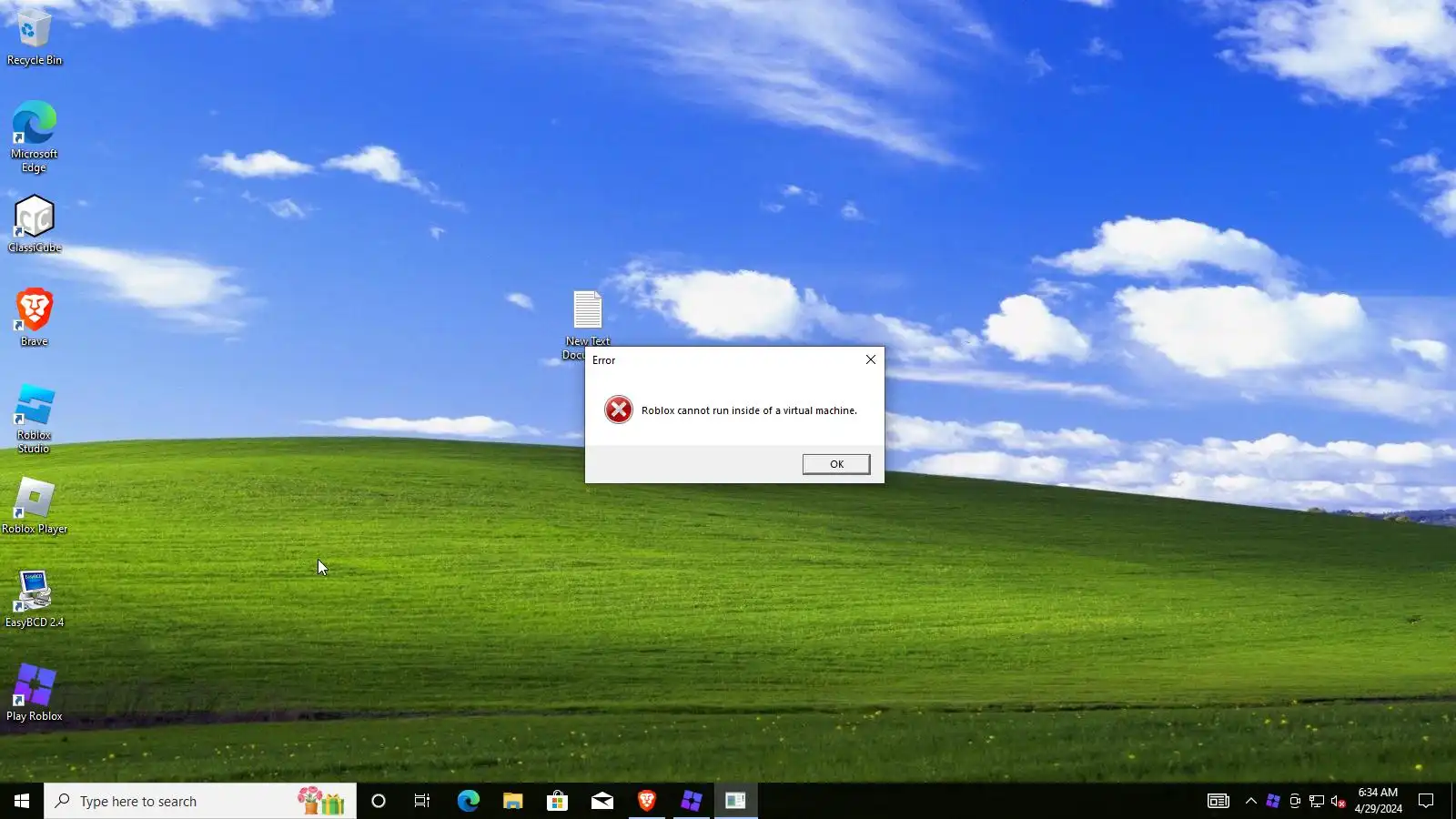Screen dimensions: 1456x819
Task: Select the Brave desktop shortcut
Action: click(35, 318)
